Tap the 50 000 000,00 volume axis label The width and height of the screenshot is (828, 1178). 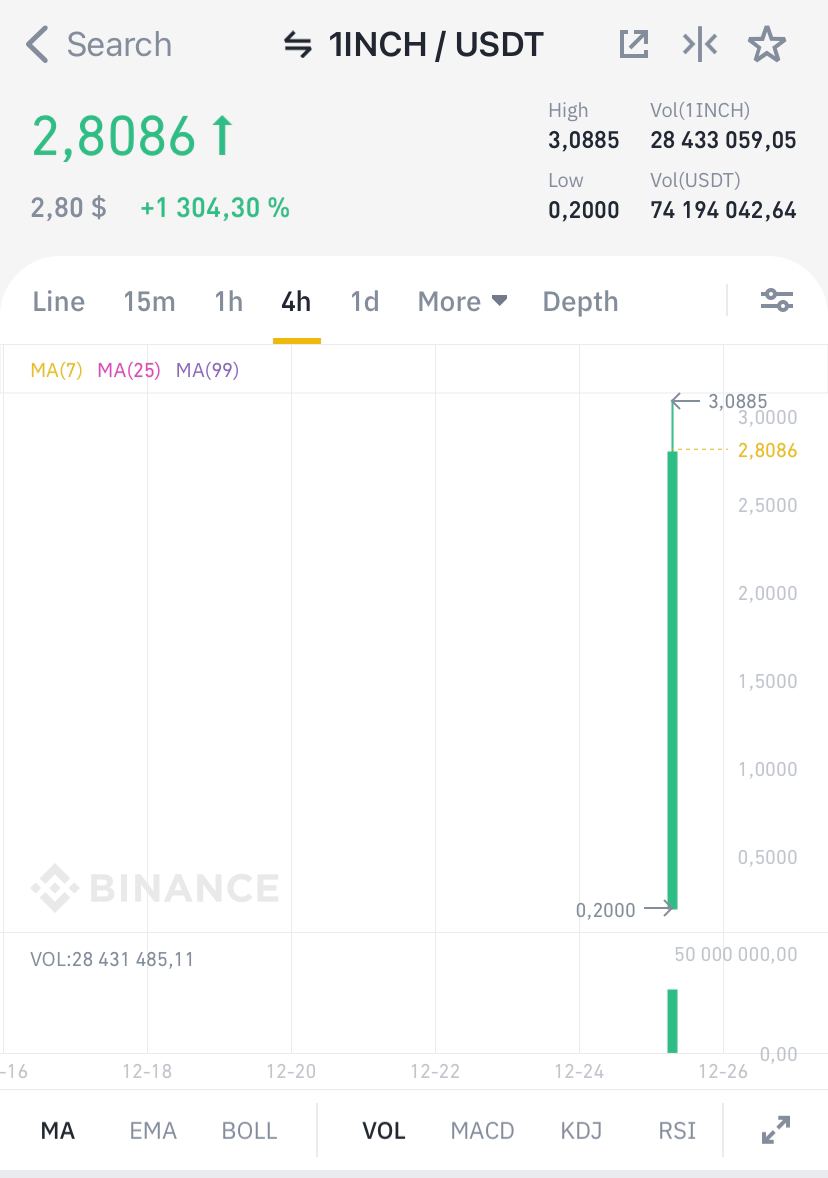coord(736,954)
